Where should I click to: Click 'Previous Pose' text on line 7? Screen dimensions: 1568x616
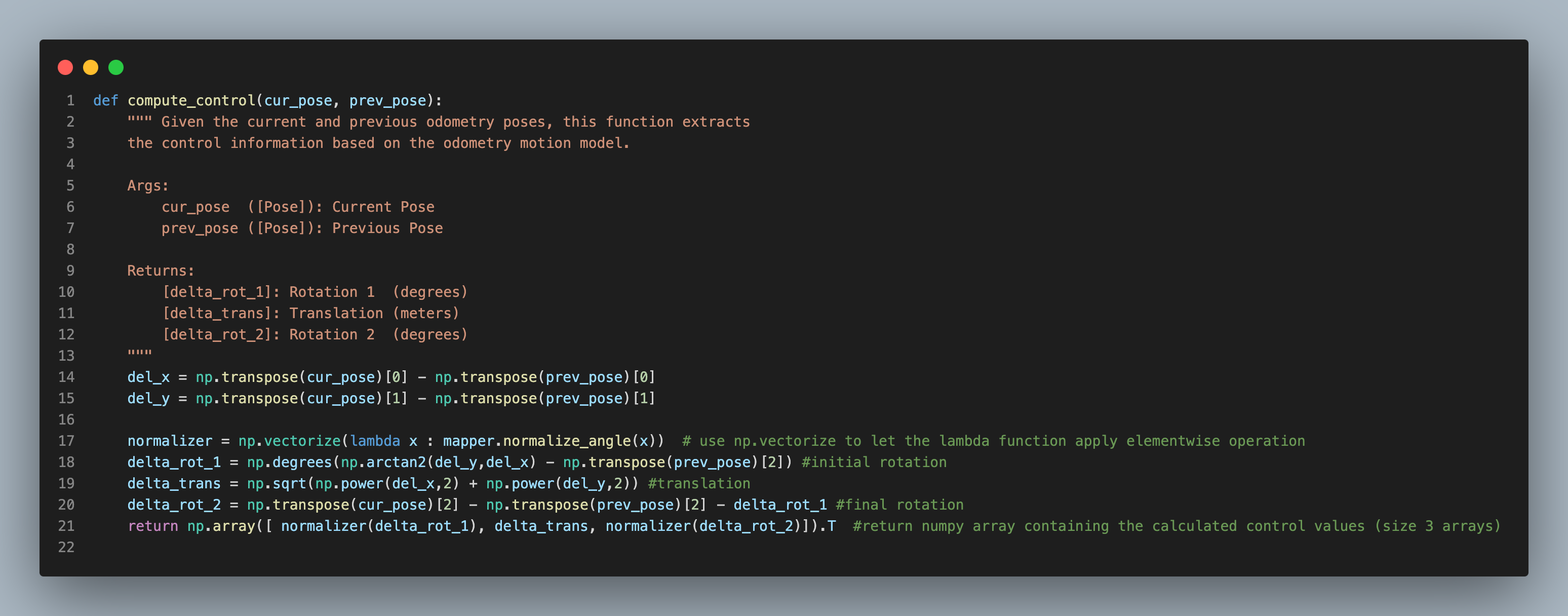coord(387,228)
